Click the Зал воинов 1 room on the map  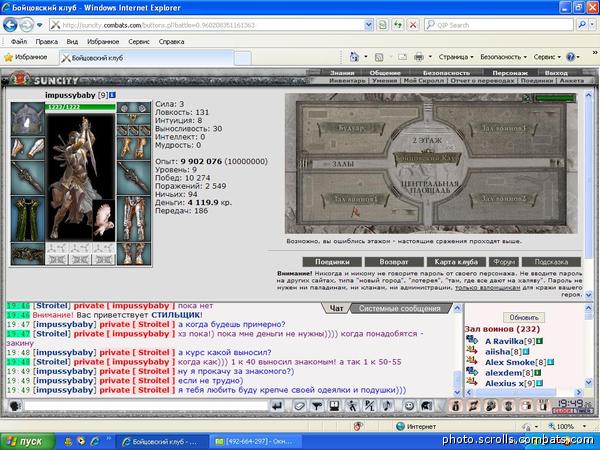click(x=356, y=199)
